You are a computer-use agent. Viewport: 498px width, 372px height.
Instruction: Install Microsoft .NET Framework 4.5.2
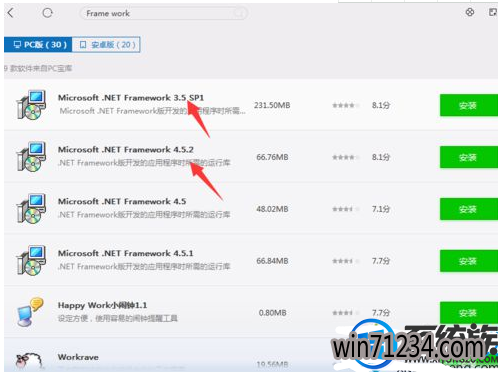pos(469,157)
